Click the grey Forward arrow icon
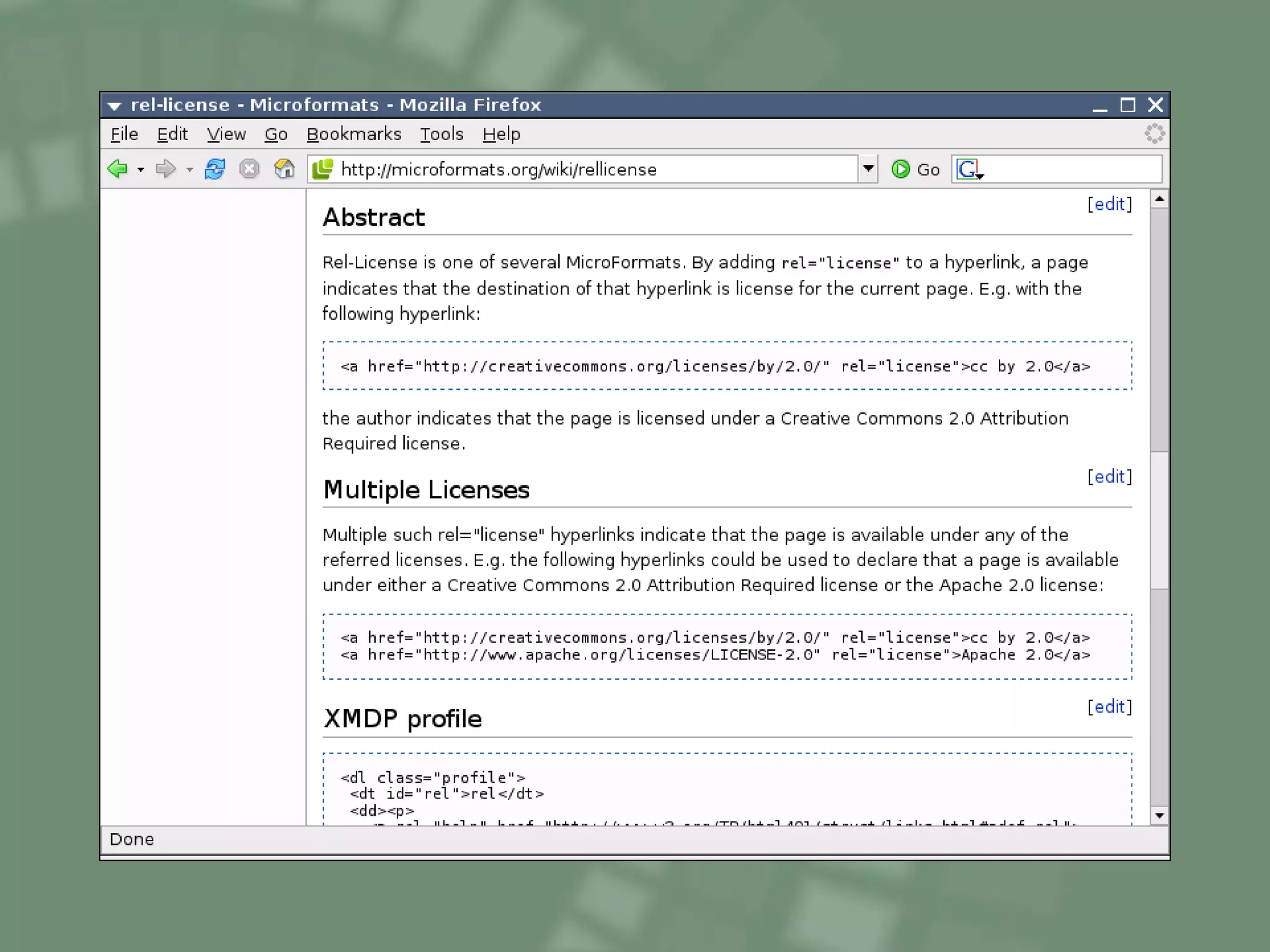This screenshot has height=952, width=1270. click(x=165, y=169)
